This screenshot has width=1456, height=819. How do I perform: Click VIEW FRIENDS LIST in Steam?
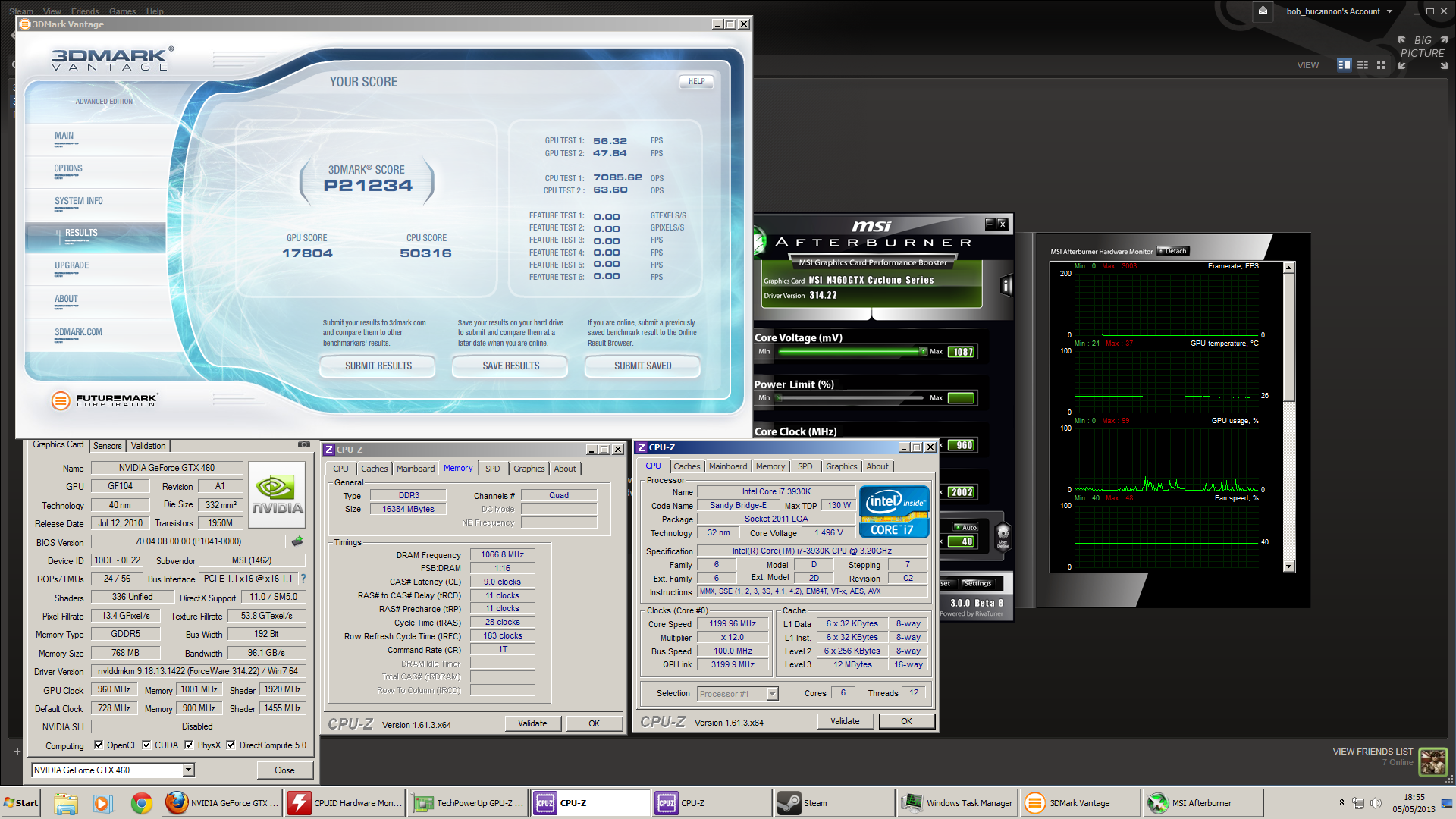[x=1373, y=752]
